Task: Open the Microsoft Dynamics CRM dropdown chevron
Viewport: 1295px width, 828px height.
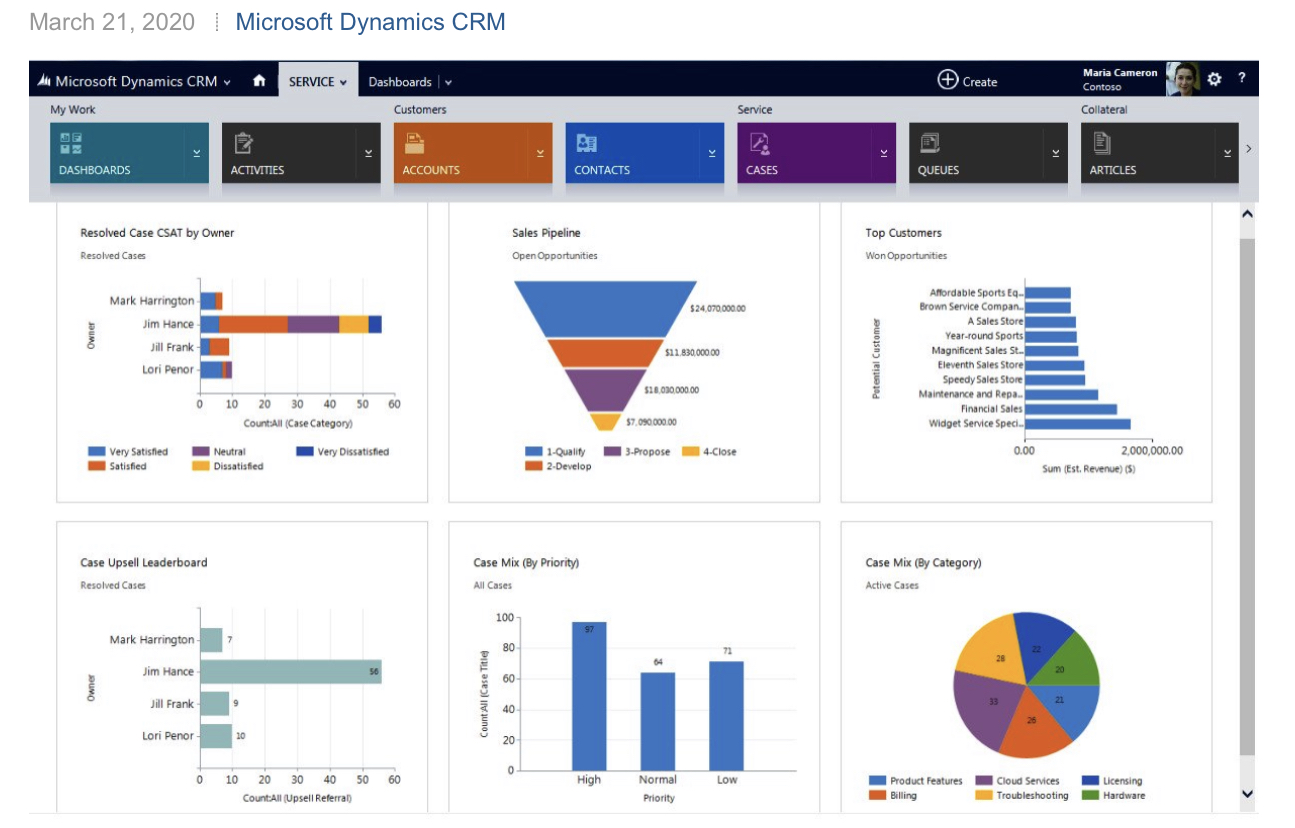Action: point(228,82)
